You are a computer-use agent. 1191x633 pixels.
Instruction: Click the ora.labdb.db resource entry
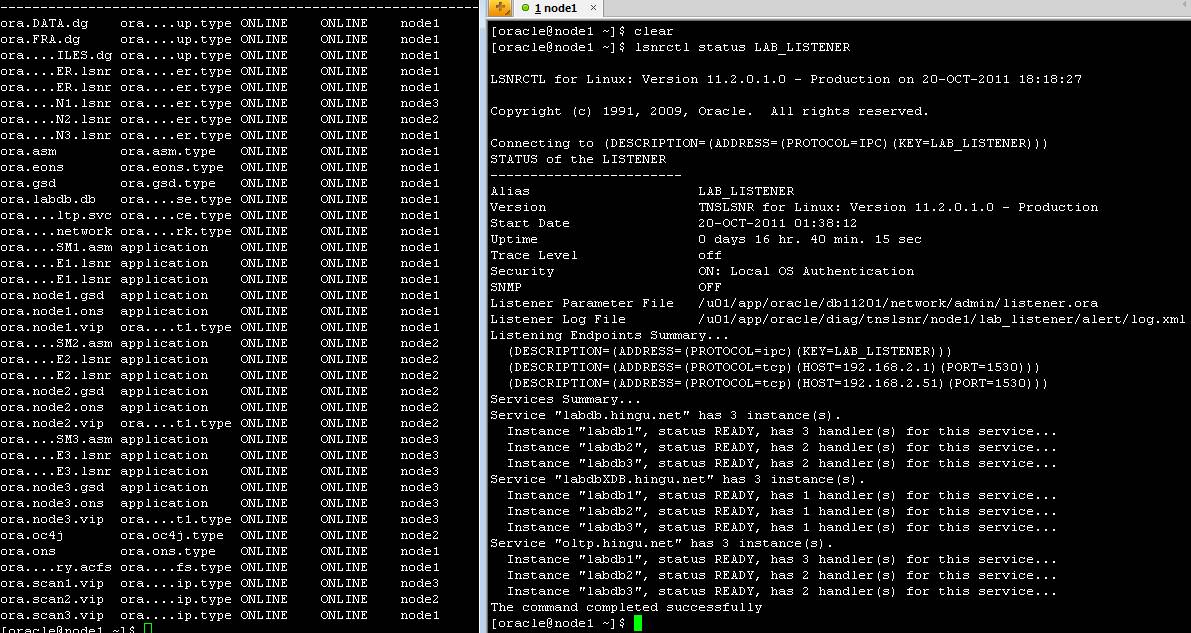48,199
